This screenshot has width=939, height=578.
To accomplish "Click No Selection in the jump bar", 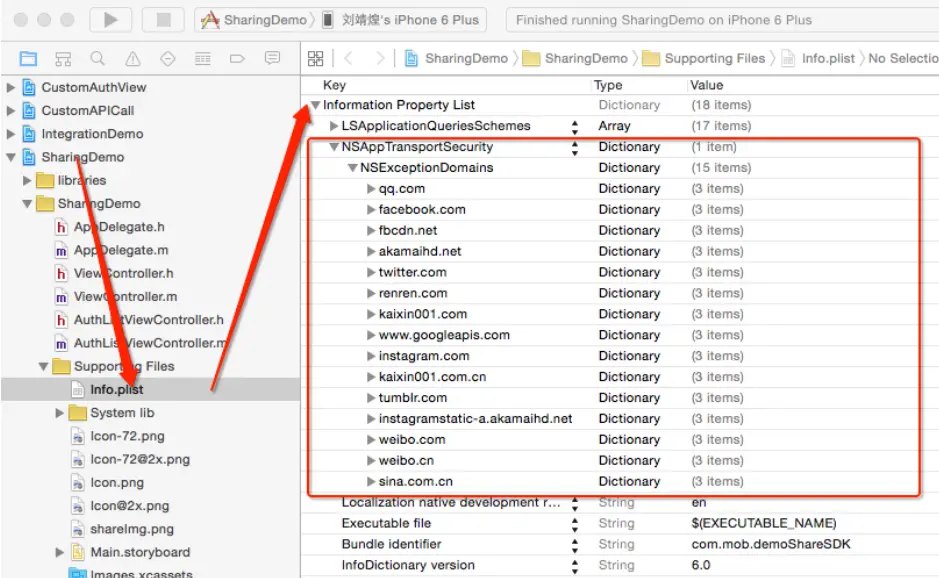I will pyautogui.click(x=903, y=58).
